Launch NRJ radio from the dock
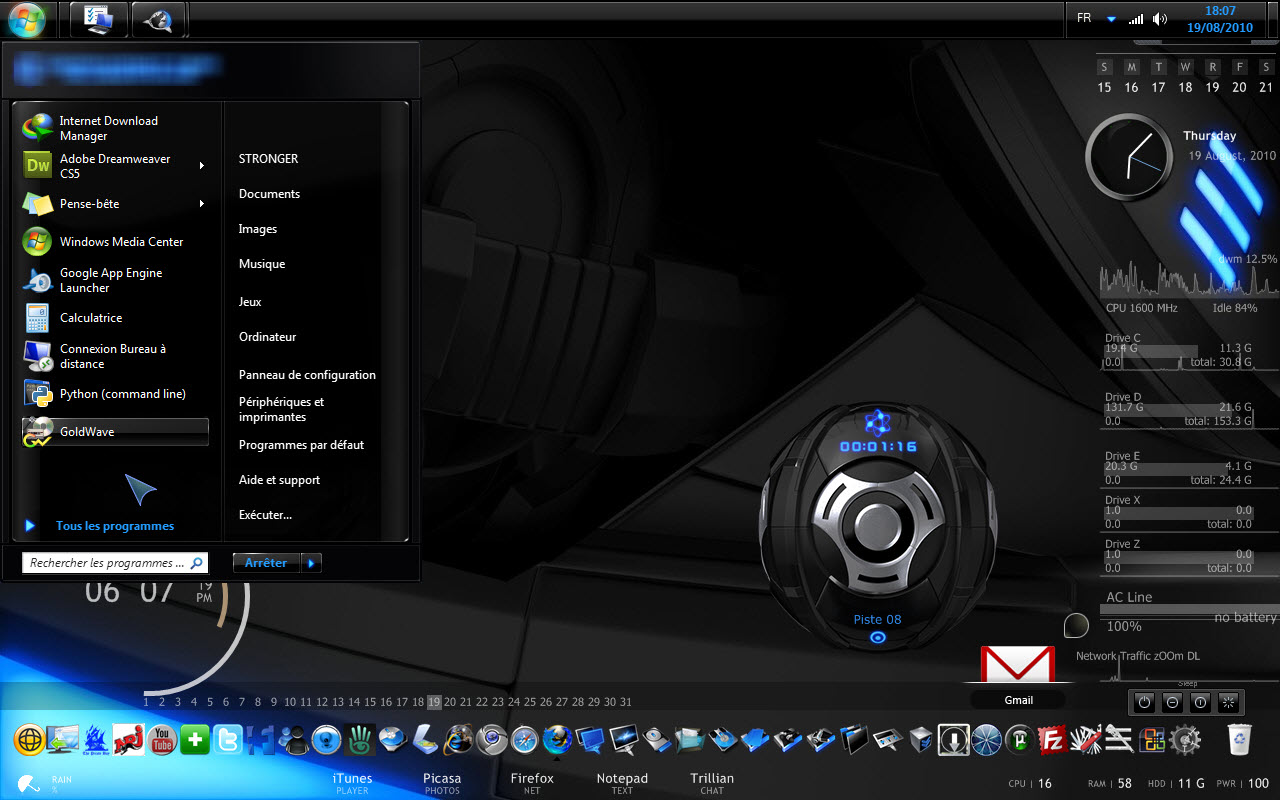This screenshot has height=800, width=1280. [129, 740]
